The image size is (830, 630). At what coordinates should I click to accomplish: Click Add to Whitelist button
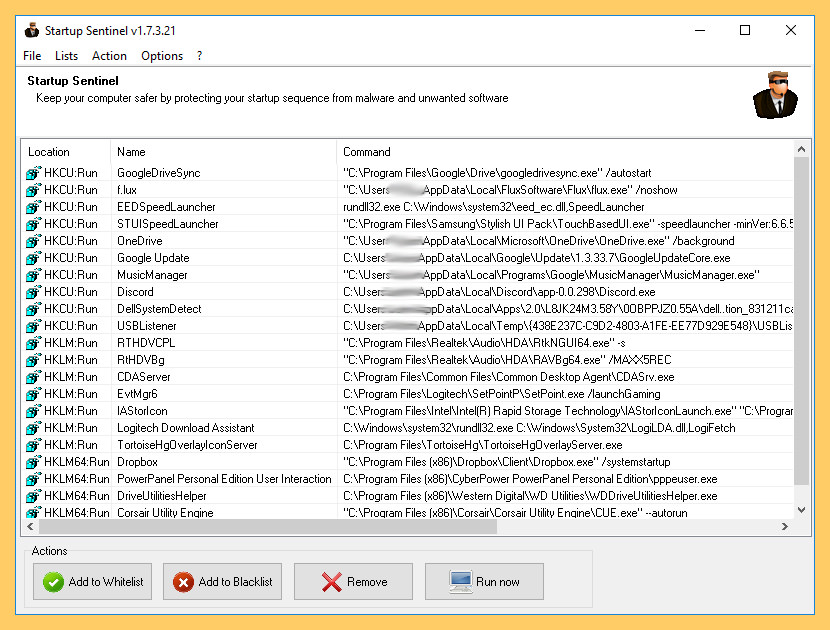pyautogui.click(x=92, y=581)
